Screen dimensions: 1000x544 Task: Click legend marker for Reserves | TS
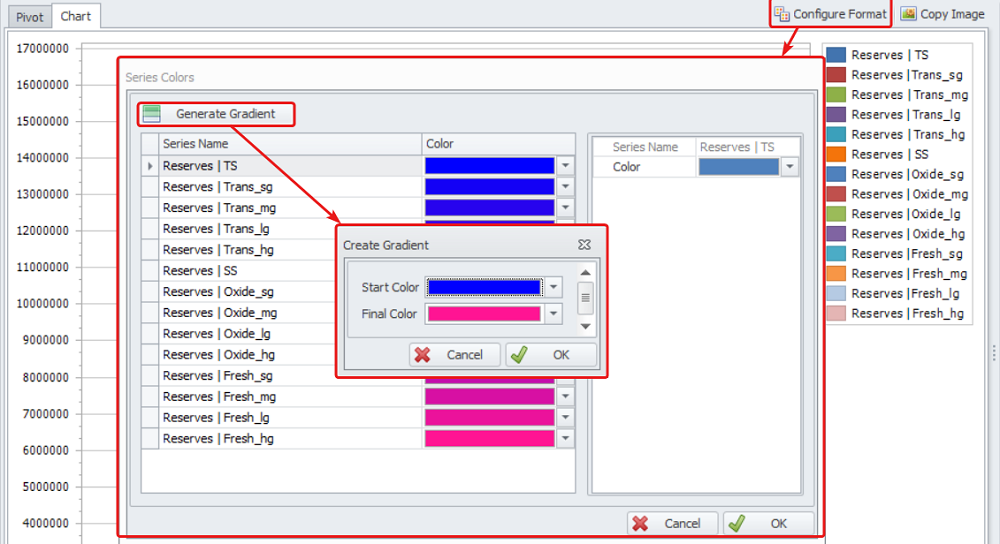[x=836, y=55]
